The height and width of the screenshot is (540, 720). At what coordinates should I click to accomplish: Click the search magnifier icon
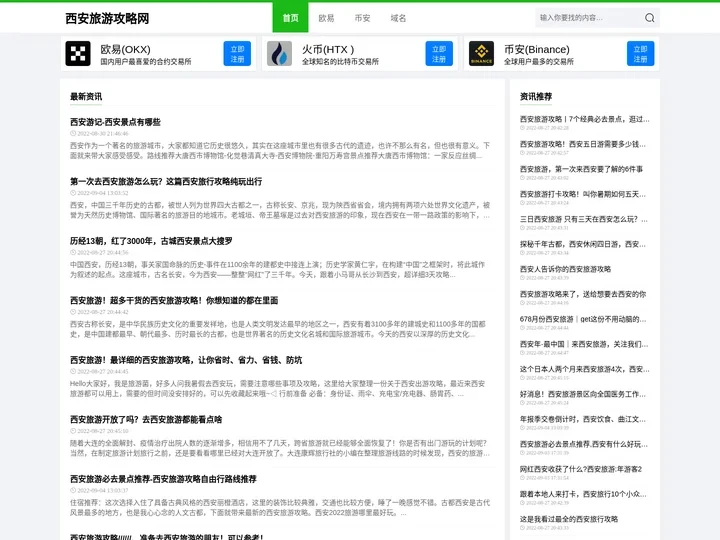click(649, 18)
